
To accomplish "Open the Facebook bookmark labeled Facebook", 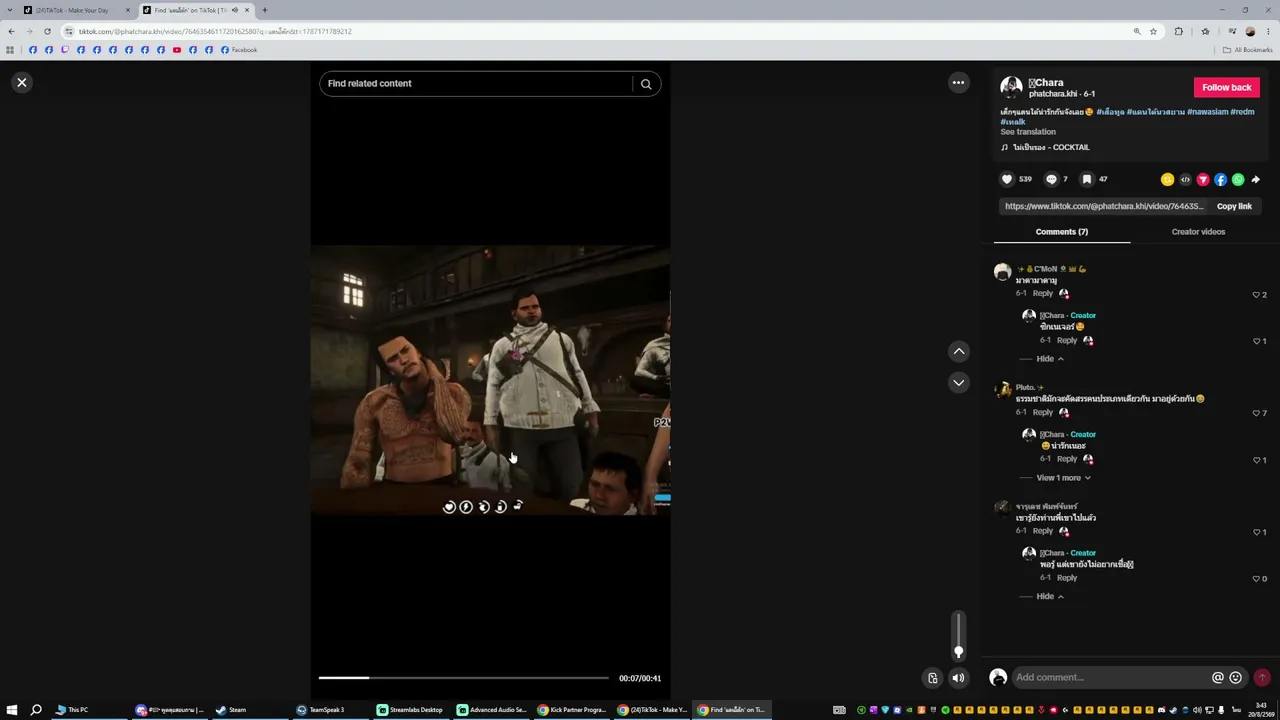I will (x=240, y=50).
